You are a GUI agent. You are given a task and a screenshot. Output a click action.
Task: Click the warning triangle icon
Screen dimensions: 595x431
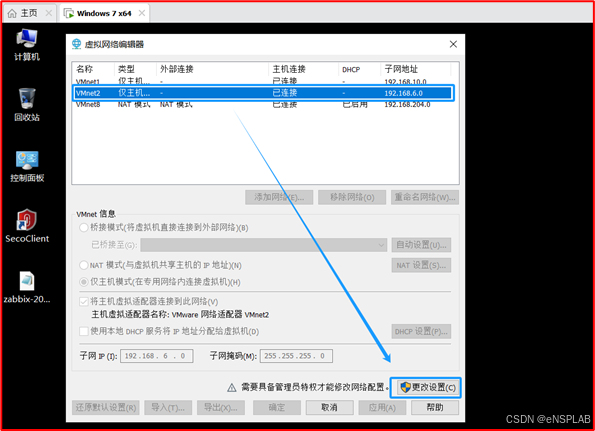pyautogui.click(x=231, y=388)
